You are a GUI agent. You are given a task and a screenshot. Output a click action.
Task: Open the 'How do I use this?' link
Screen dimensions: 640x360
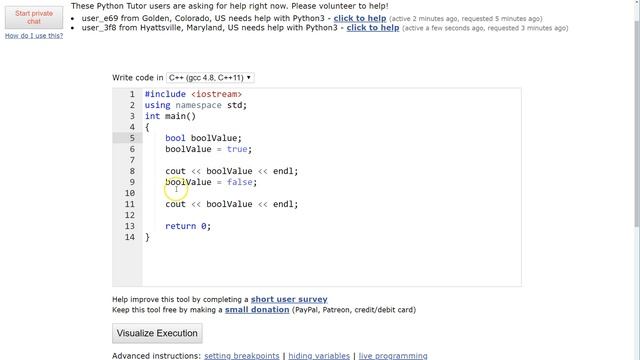[x=34, y=36]
